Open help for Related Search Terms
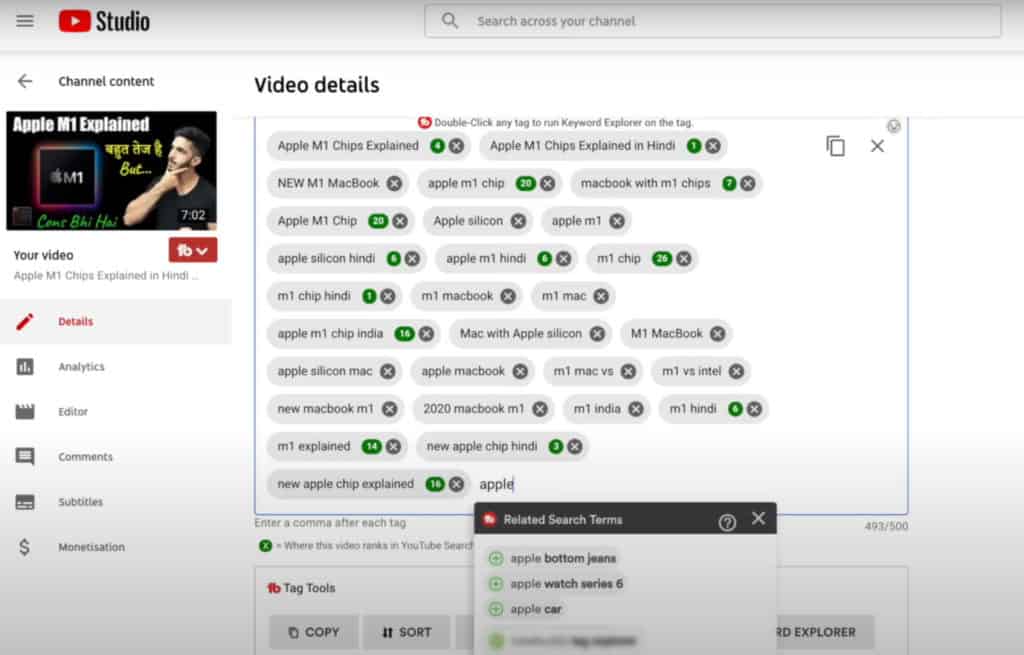The image size is (1024, 655). 727,522
